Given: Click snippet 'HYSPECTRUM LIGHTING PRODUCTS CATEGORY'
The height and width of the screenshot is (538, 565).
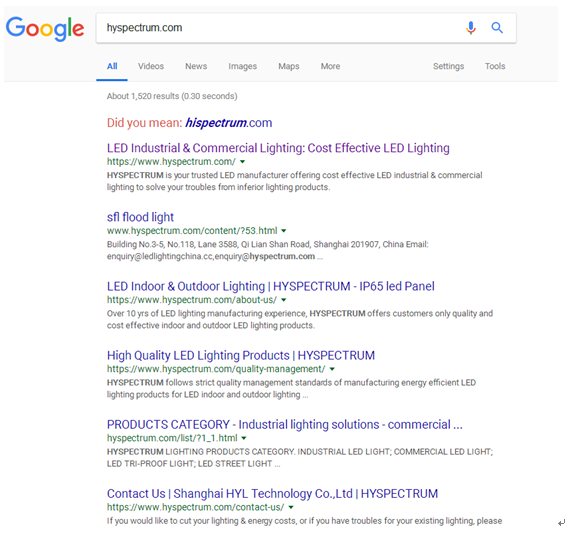Looking at the screenshot, I should 300,458.
